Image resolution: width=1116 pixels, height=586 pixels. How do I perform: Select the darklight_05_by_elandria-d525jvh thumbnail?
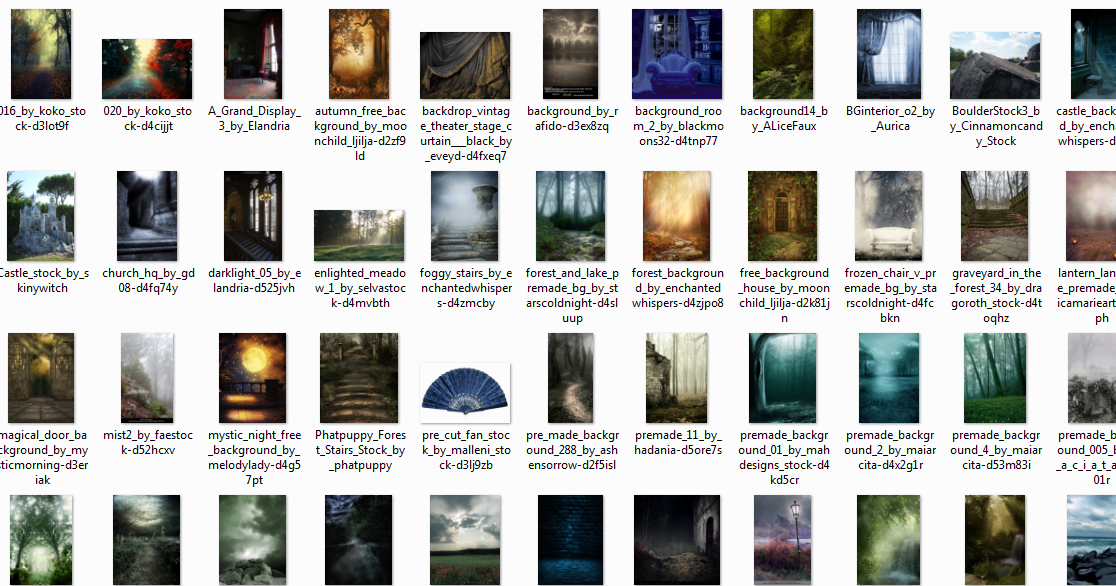click(253, 216)
